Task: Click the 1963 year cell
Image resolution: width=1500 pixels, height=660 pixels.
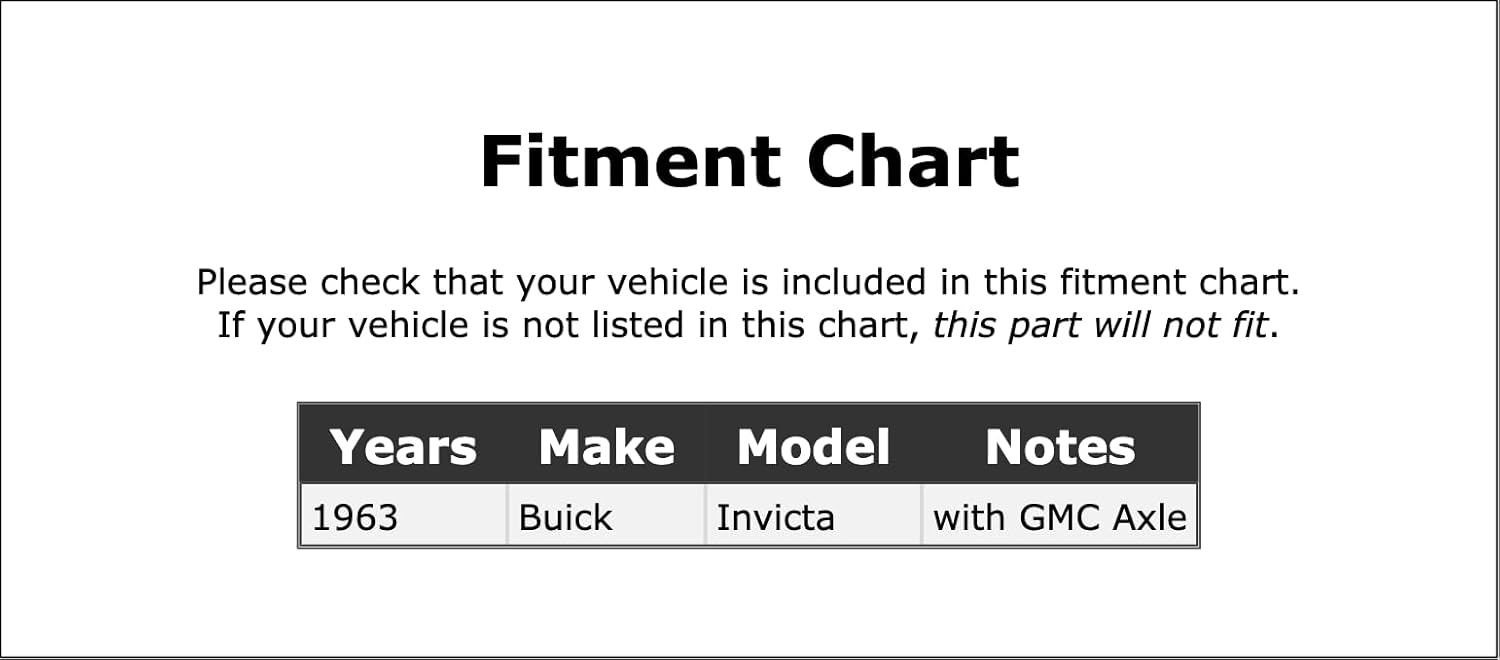Action: (x=355, y=518)
